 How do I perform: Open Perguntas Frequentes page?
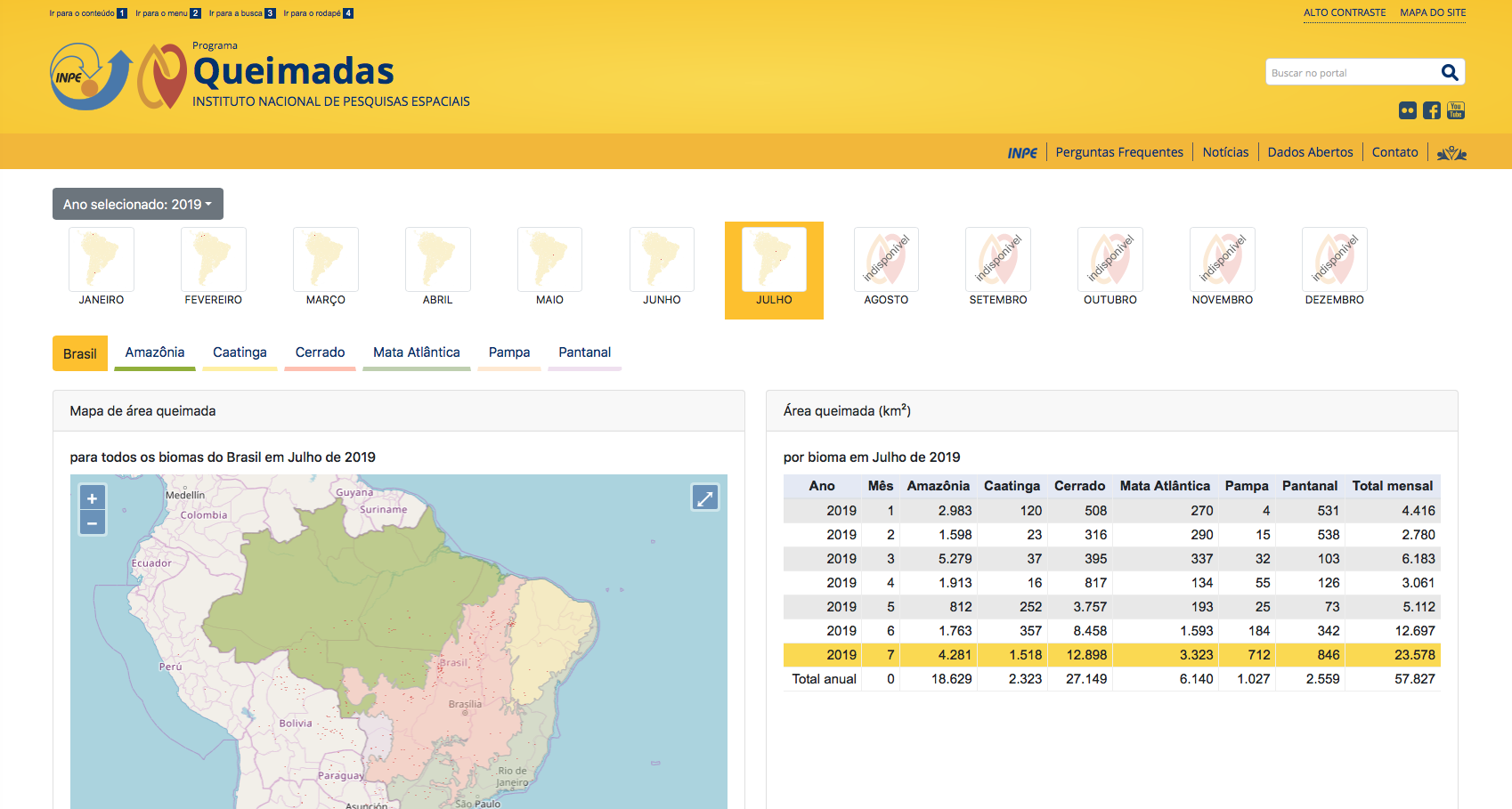(1119, 152)
